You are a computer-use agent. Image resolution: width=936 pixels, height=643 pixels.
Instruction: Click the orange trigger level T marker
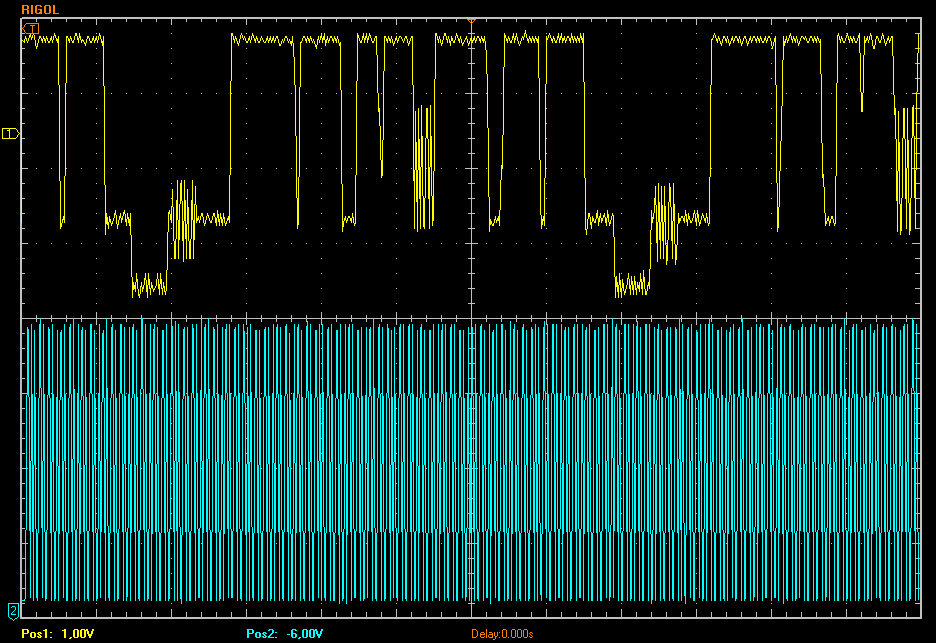(x=31, y=27)
